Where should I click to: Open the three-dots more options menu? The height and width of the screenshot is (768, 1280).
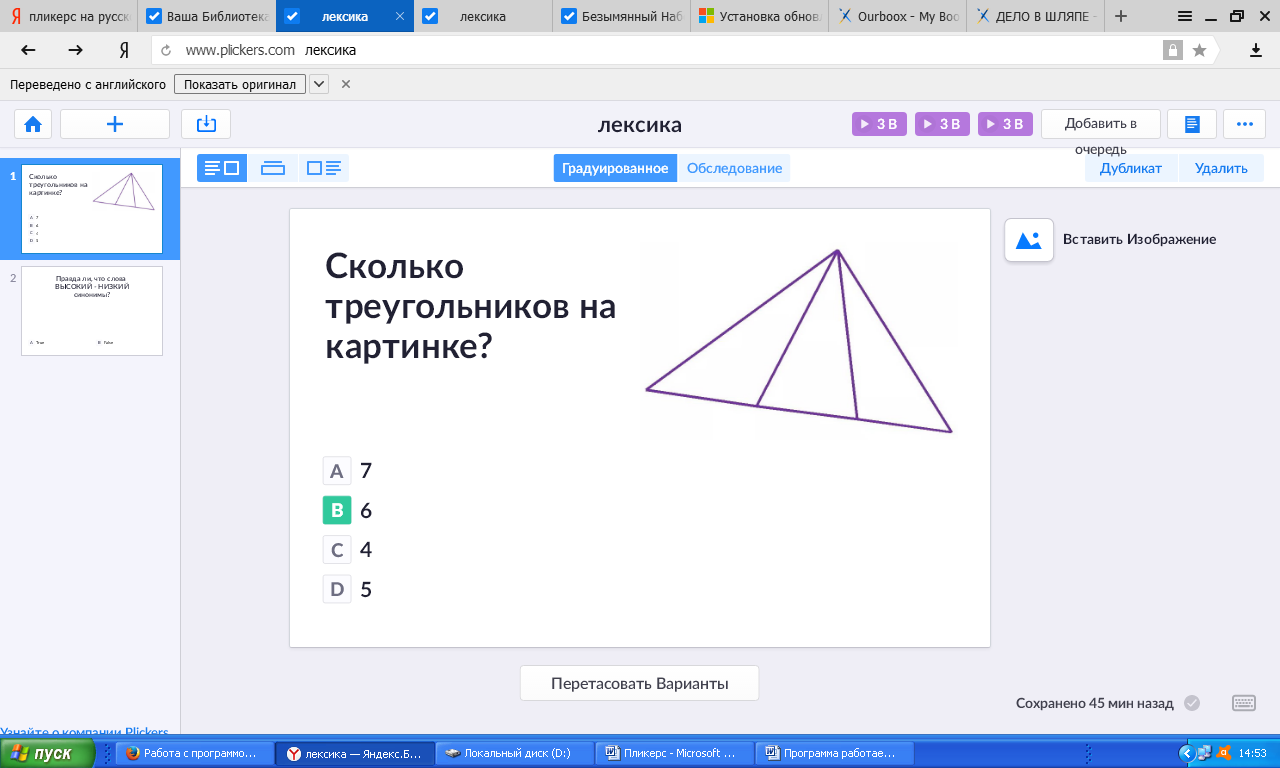tap(1245, 124)
